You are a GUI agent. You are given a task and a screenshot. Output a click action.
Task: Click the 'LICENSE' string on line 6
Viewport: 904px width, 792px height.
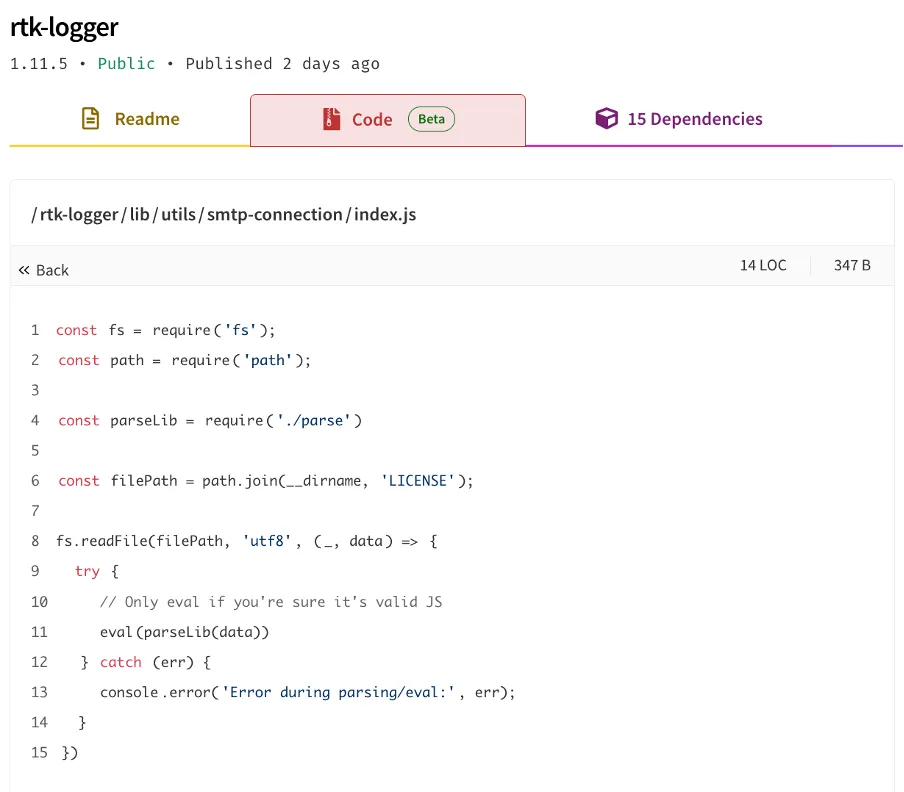point(418,481)
